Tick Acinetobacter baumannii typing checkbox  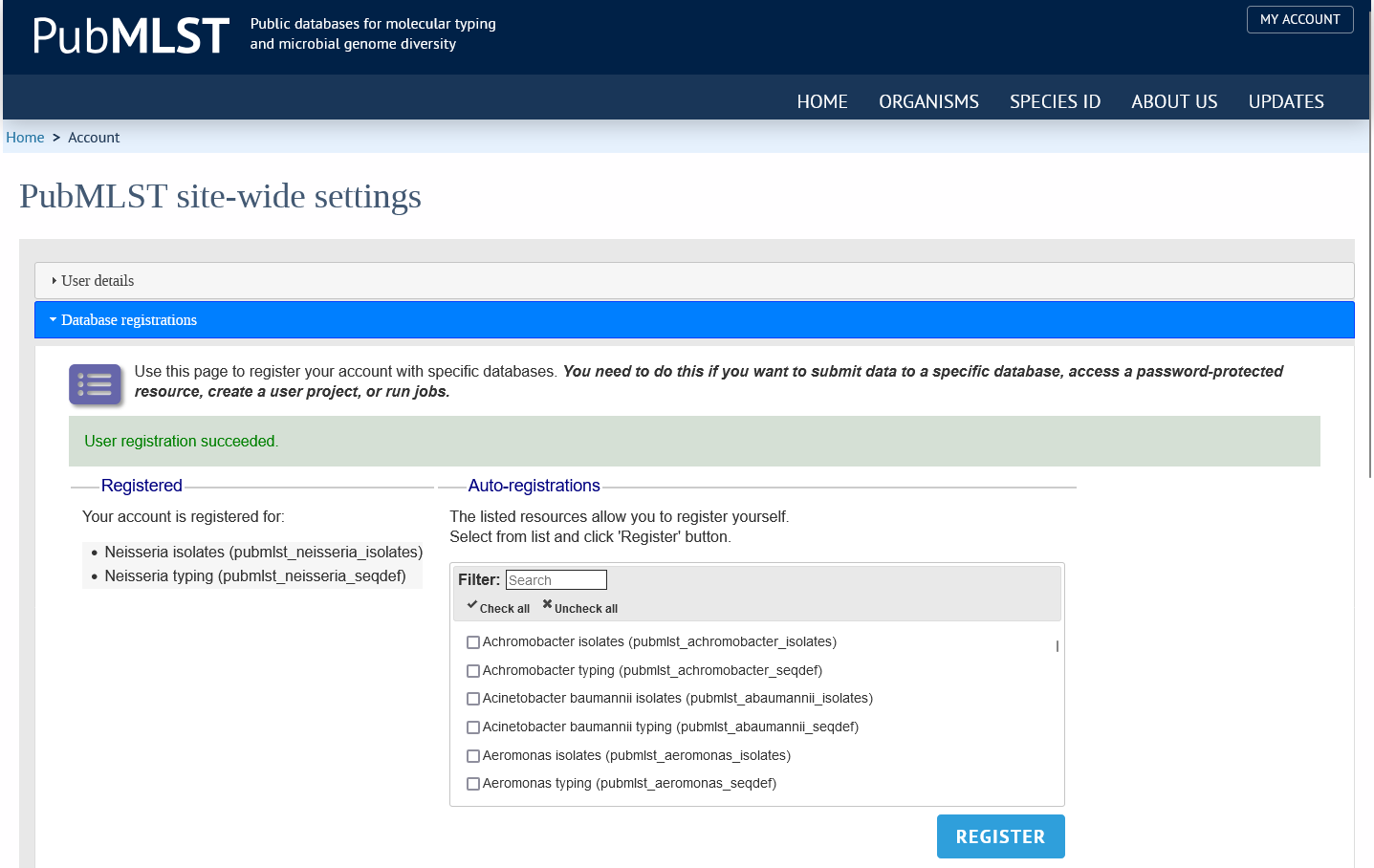[473, 727]
